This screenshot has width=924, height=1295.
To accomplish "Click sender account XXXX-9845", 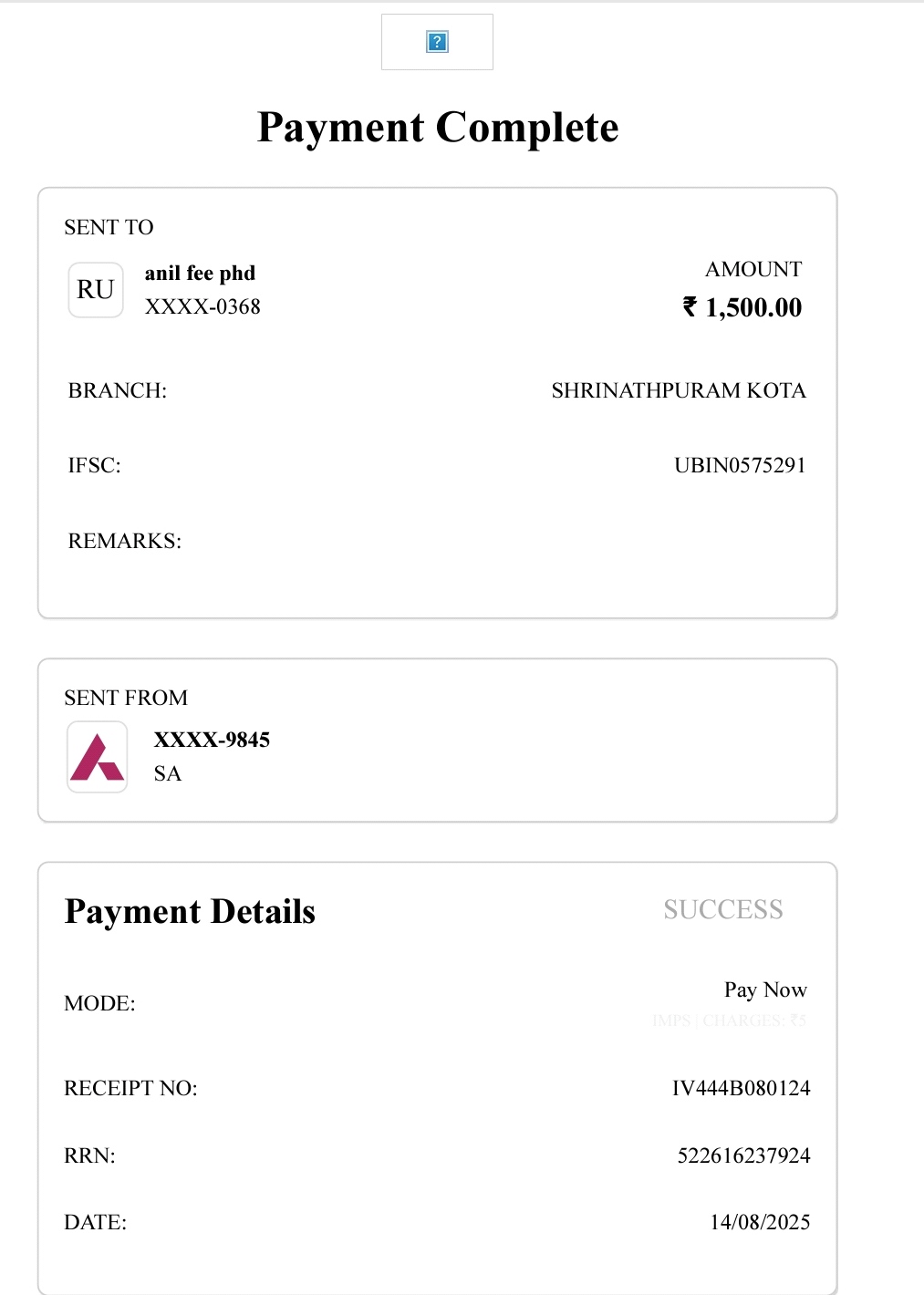I will [x=212, y=740].
